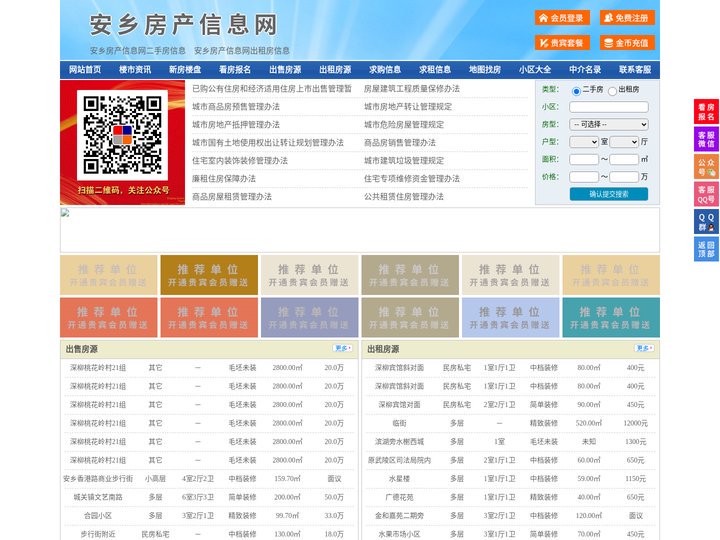Open 住宅专项维修资金管理办法 link

pyautogui.click(x=412, y=179)
